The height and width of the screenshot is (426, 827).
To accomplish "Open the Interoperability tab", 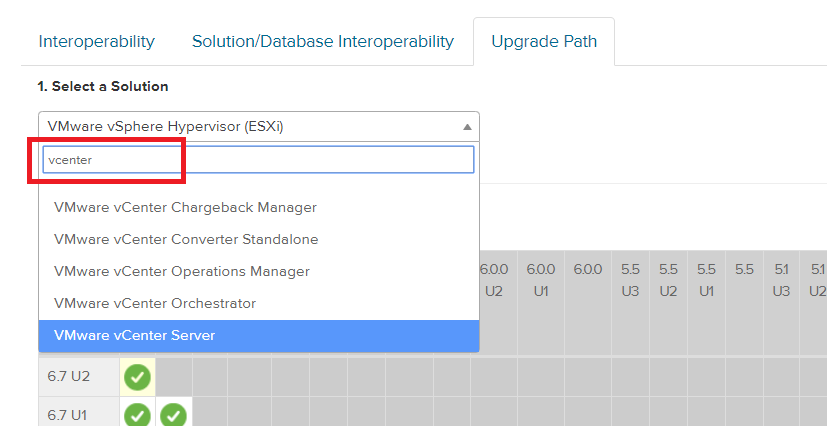I will [x=97, y=42].
